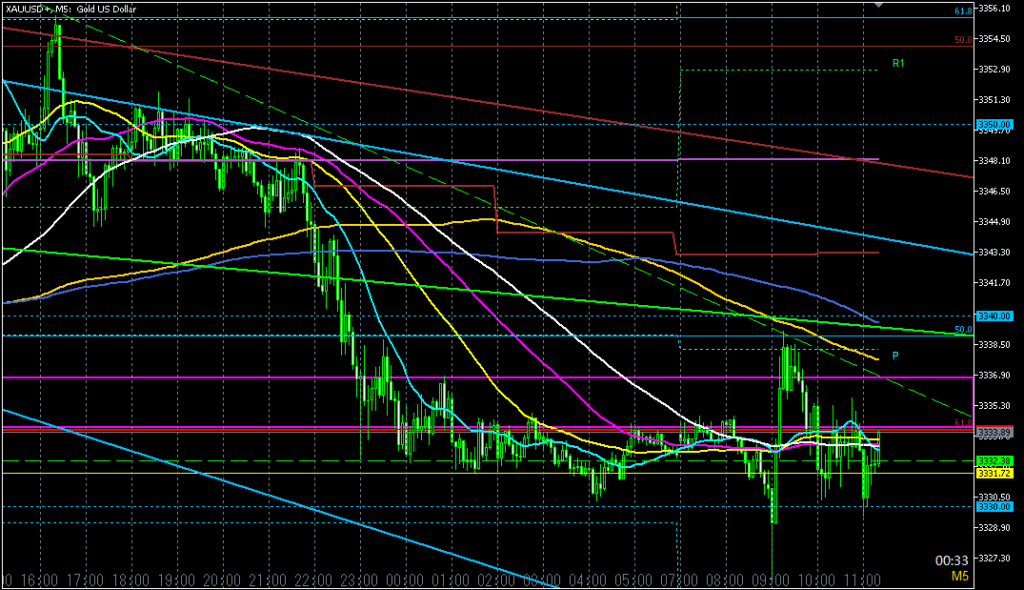
Task: Click the 3341.70 price scale value
Action: click(x=994, y=283)
